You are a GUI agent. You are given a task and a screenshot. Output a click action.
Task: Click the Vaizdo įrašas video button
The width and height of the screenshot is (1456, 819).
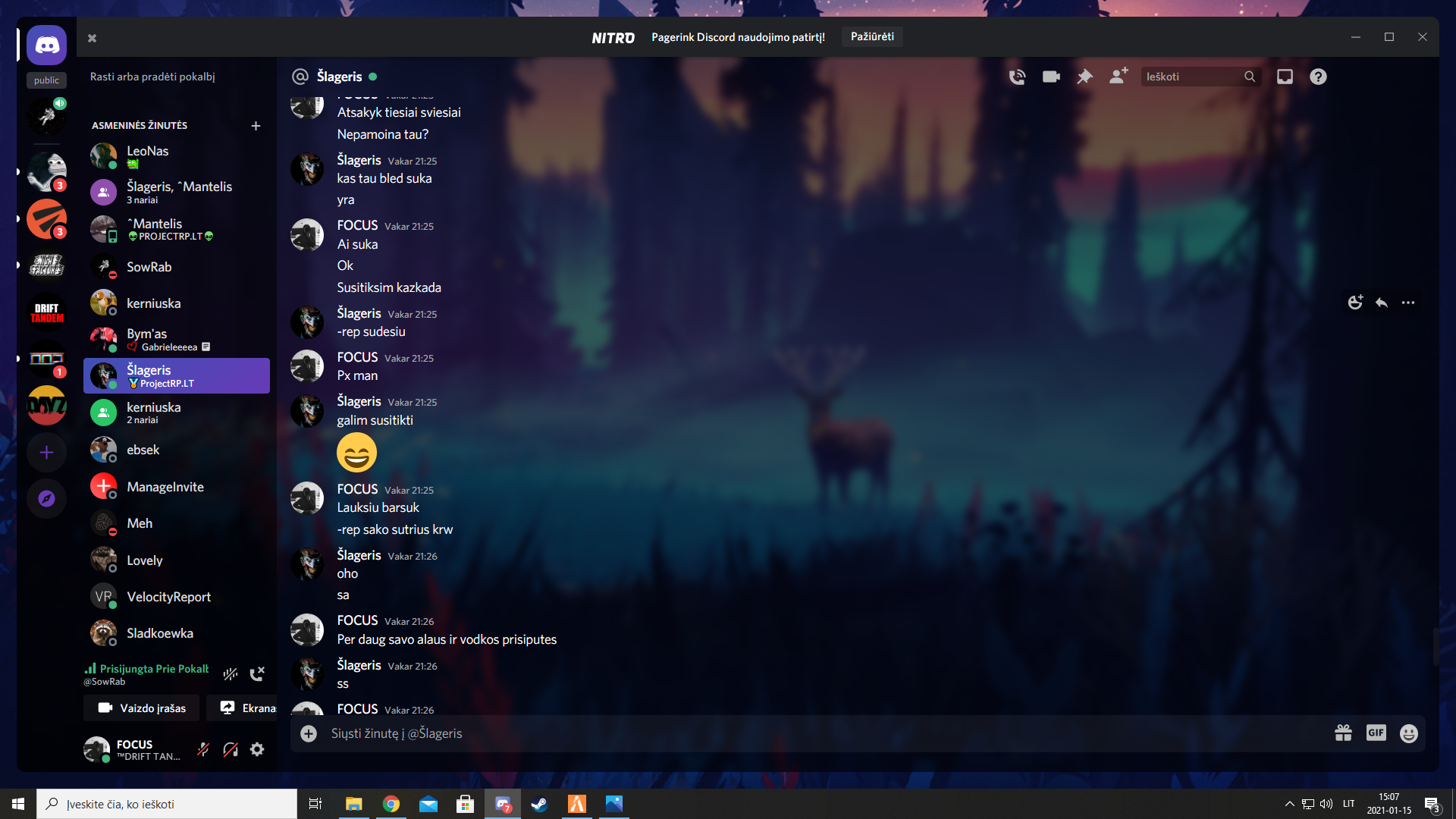[142, 708]
